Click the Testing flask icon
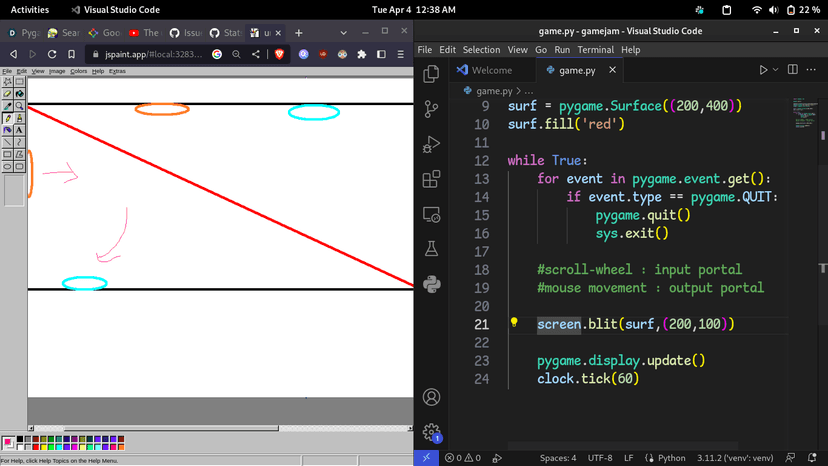Screen dimensions: 828x466 (x=432, y=249)
